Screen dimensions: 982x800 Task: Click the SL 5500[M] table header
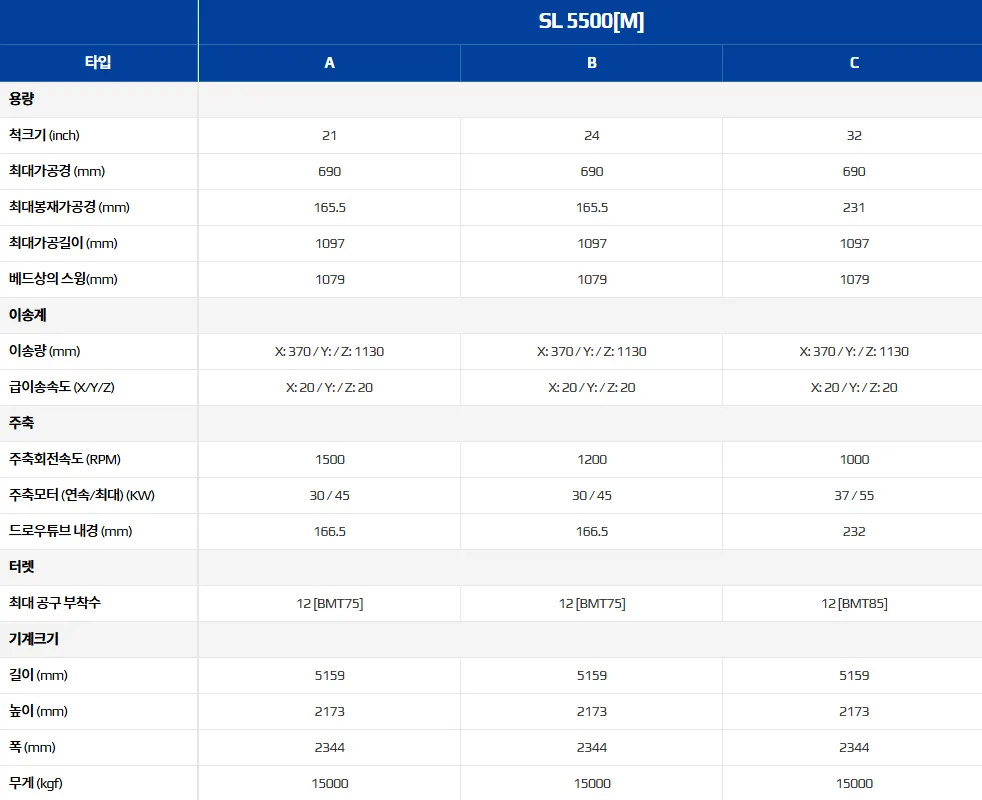click(591, 21)
